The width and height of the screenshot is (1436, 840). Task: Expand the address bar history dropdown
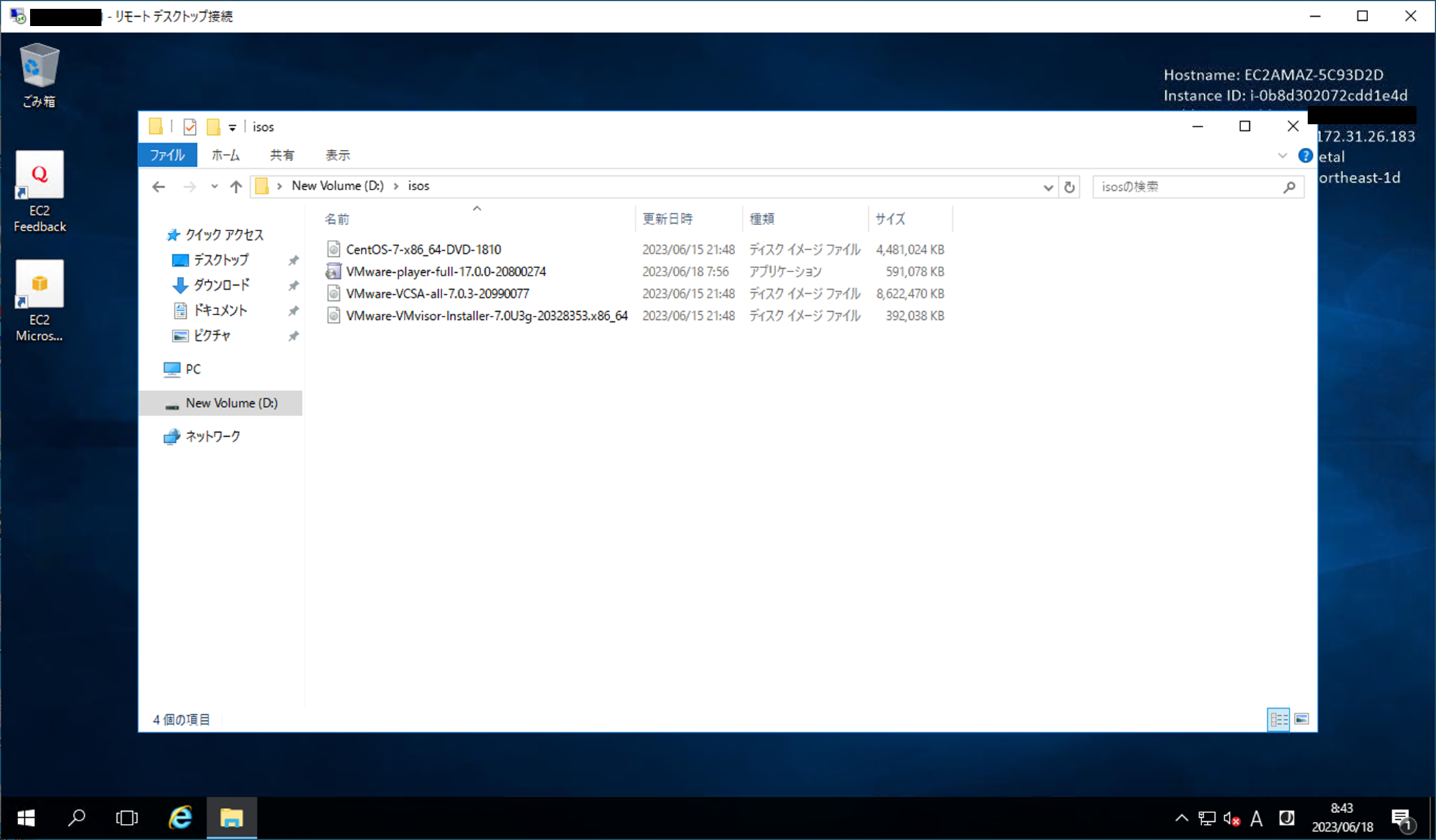[x=1047, y=187]
